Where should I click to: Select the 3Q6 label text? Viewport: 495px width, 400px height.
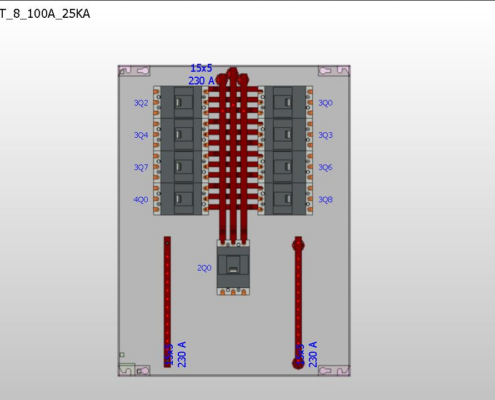(325, 167)
